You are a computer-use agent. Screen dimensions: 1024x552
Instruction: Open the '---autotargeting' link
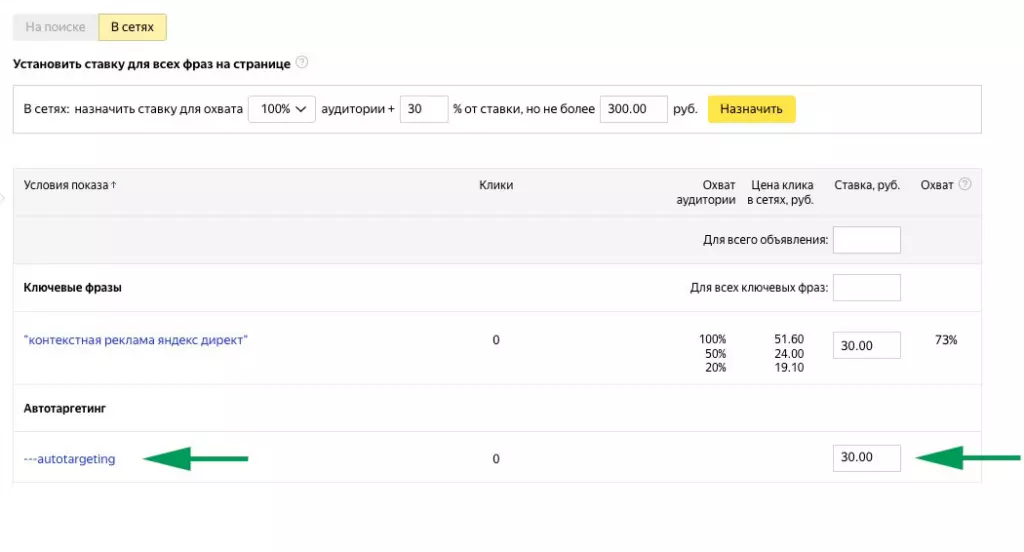tap(69, 459)
